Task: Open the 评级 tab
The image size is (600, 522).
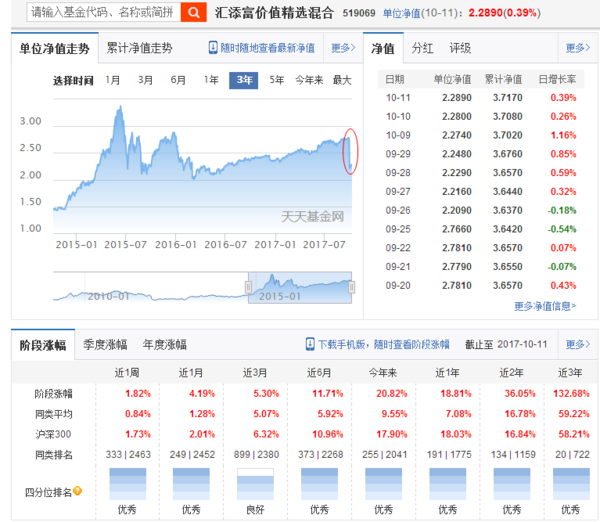Action: tap(460, 48)
